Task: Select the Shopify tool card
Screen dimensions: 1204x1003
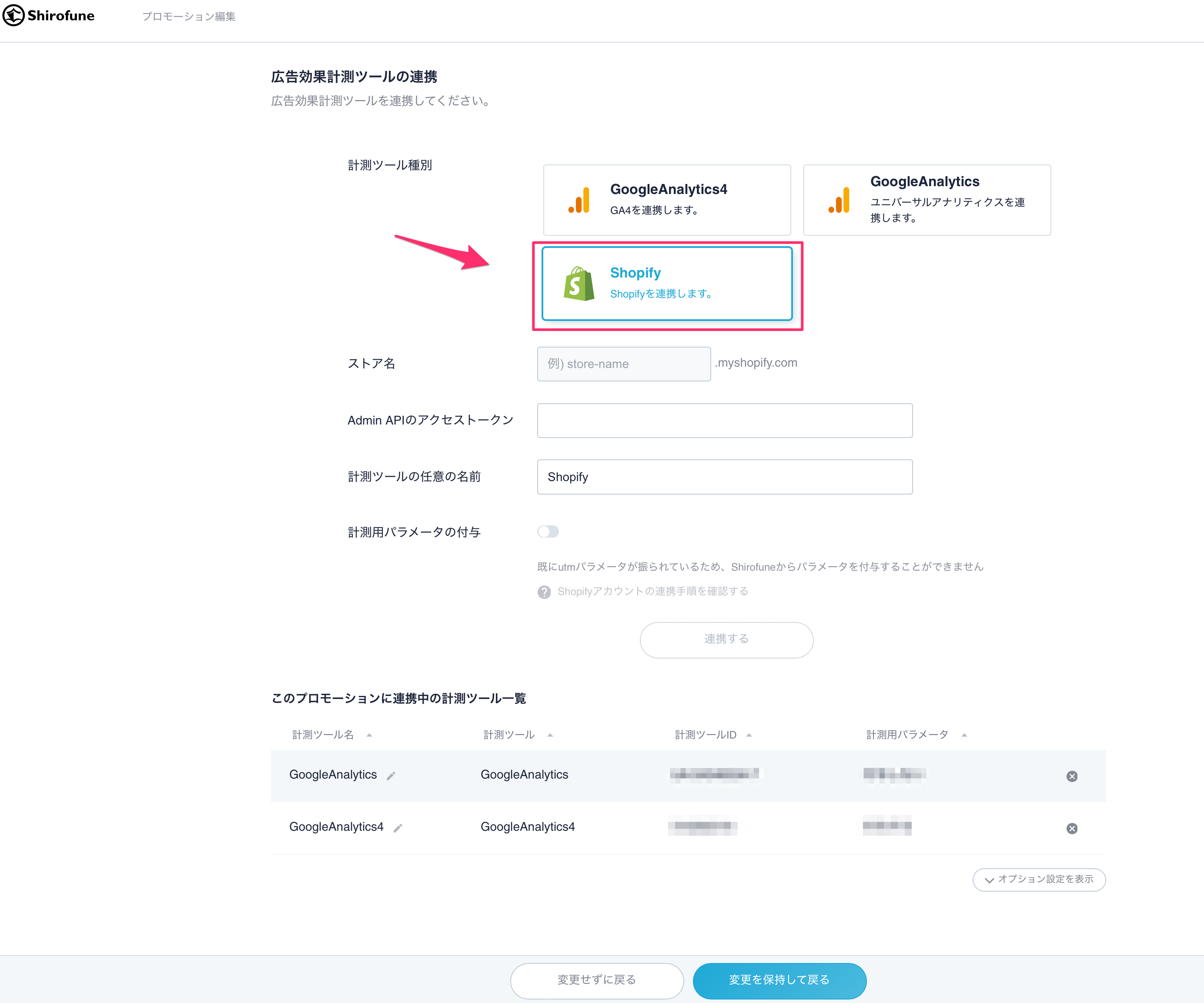Action: [667, 283]
